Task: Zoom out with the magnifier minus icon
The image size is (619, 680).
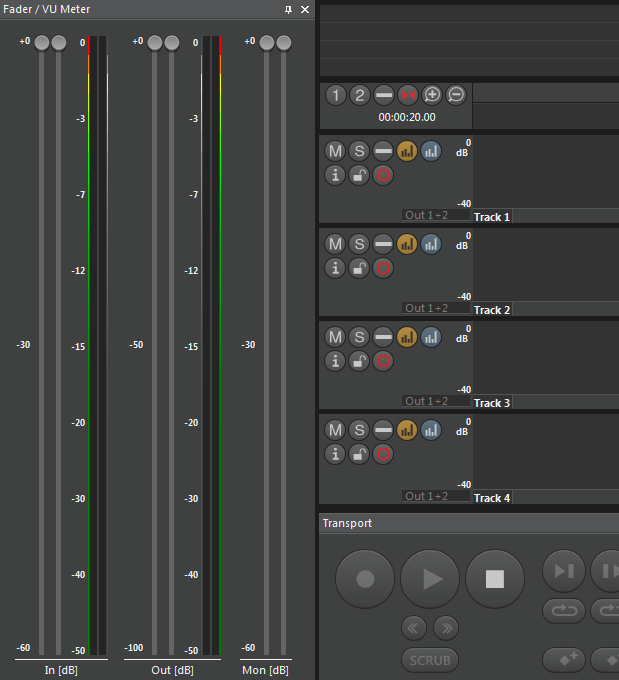Action: point(456,95)
